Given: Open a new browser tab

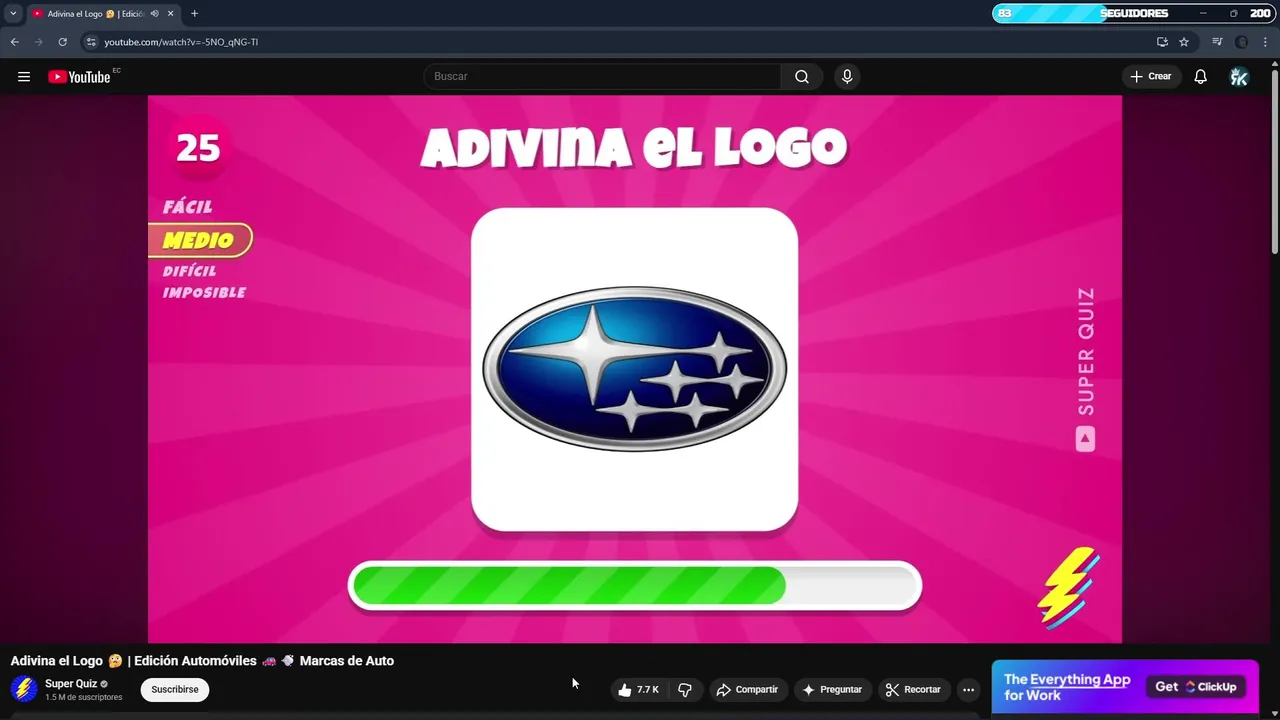Looking at the screenshot, I should point(194,14).
